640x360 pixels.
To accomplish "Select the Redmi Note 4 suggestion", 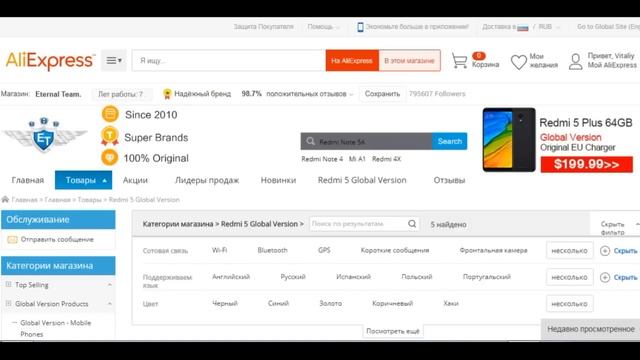I will 322,159.
